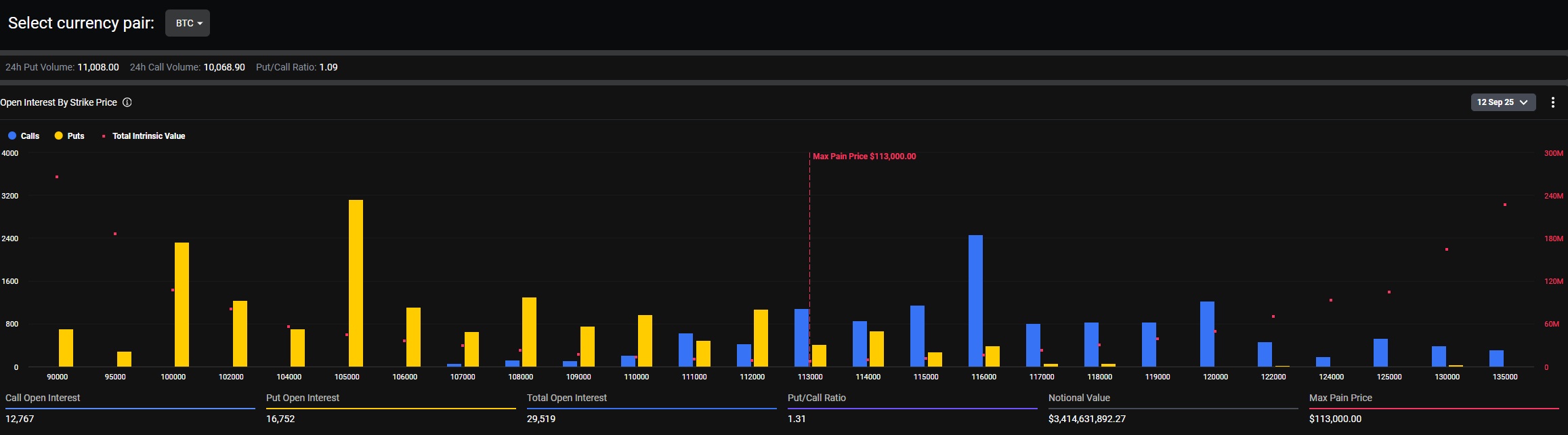The width and height of the screenshot is (1568, 435).
Task: Toggle the Calls series in legend
Action: click(x=30, y=136)
